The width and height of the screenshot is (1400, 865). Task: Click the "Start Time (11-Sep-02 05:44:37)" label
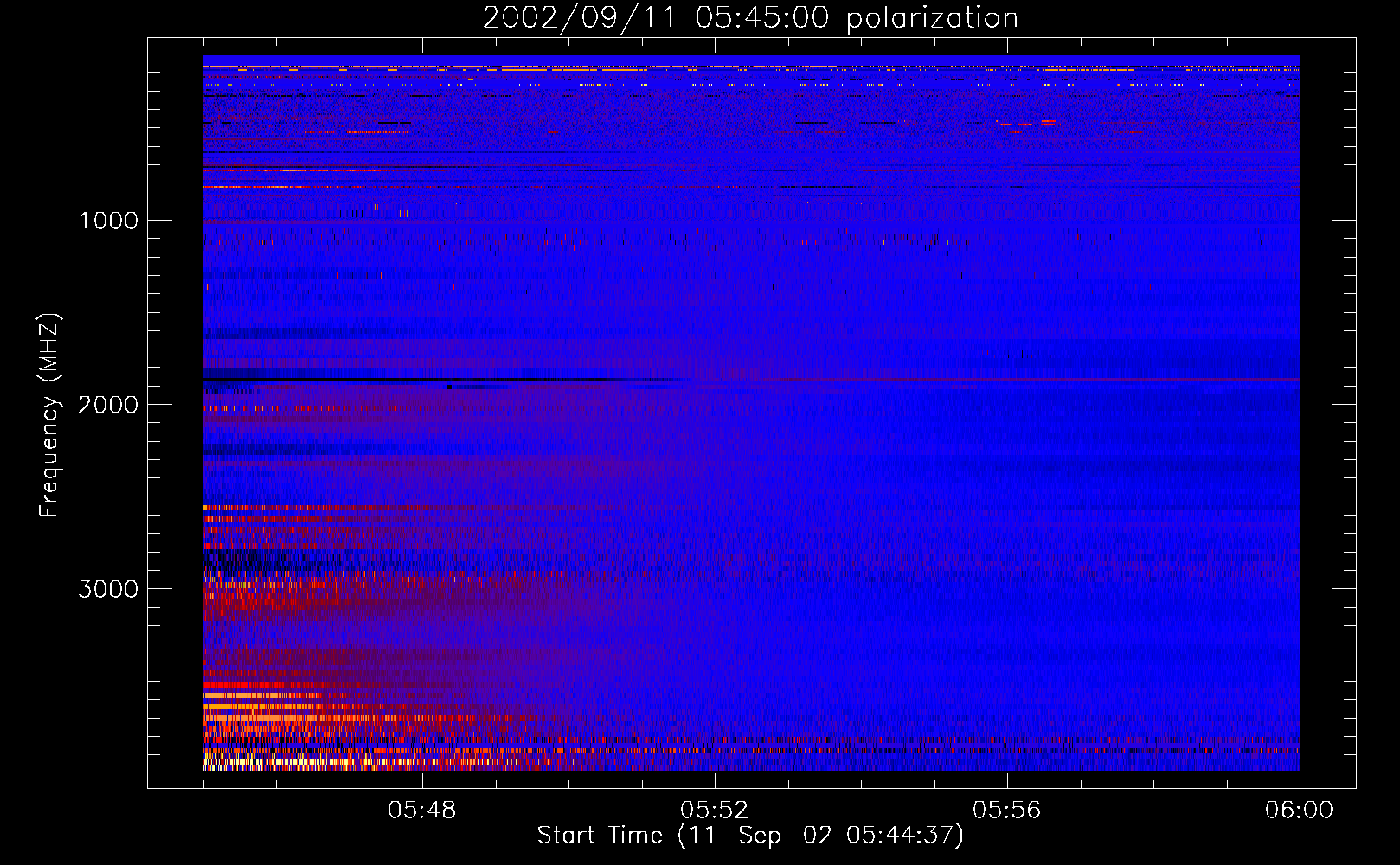[x=750, y=836]
